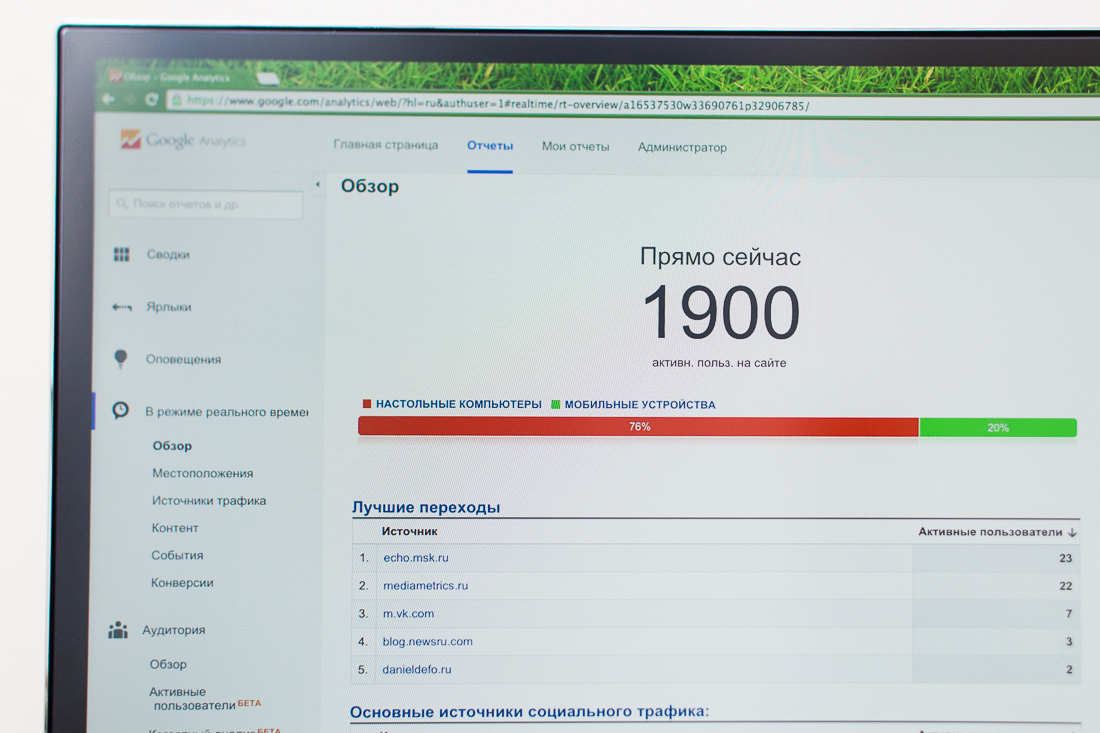Open Конверсии report
Viewport: 1100px width, 733px height.
coord(182,583)
